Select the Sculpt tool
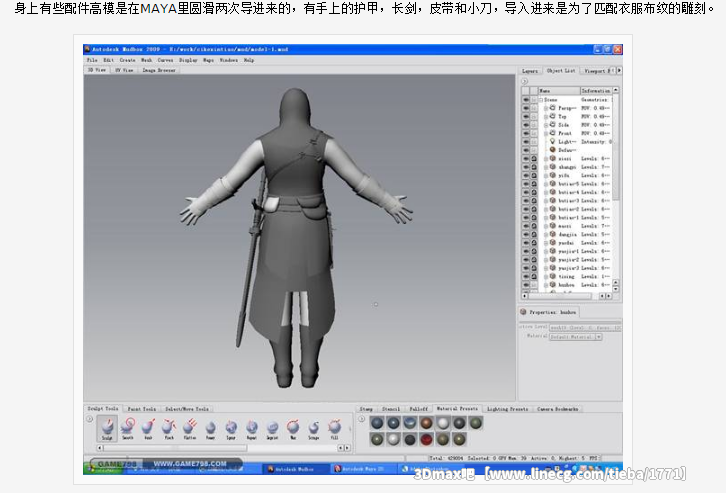Viewport: 726px width, 493px height. (107, 428)
